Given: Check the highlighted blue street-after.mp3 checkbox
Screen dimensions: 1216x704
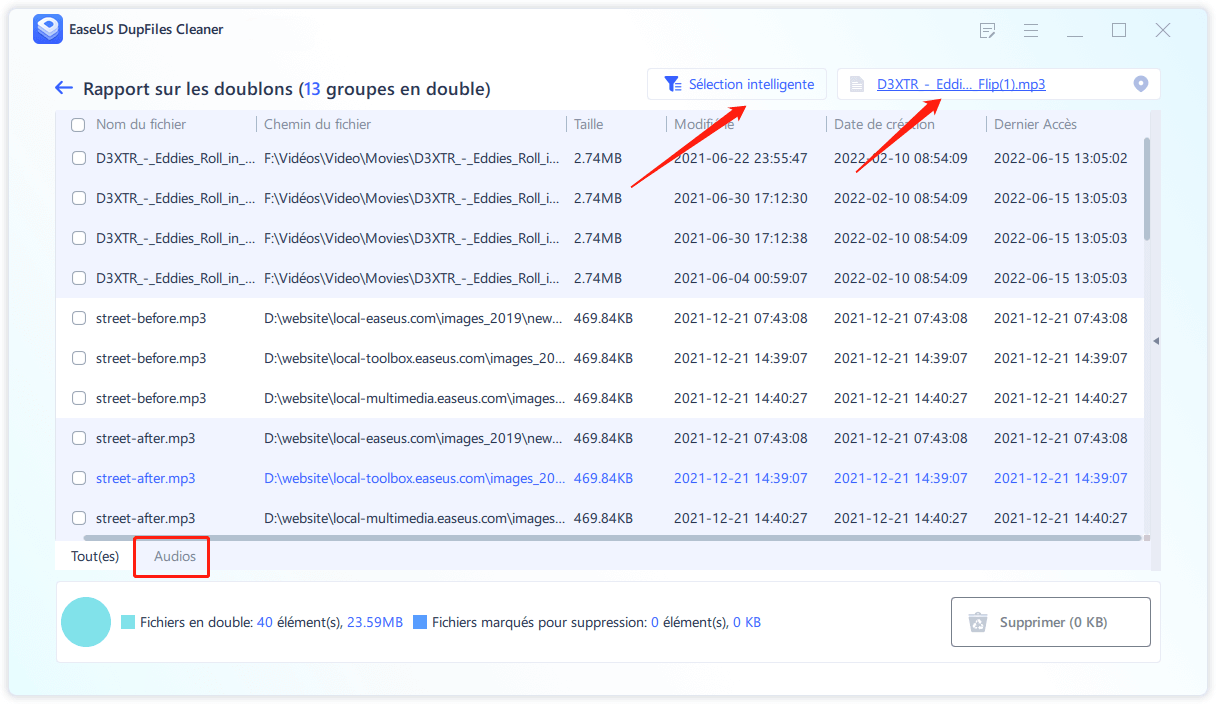Looking at the screenshot, I should point(78,478).
